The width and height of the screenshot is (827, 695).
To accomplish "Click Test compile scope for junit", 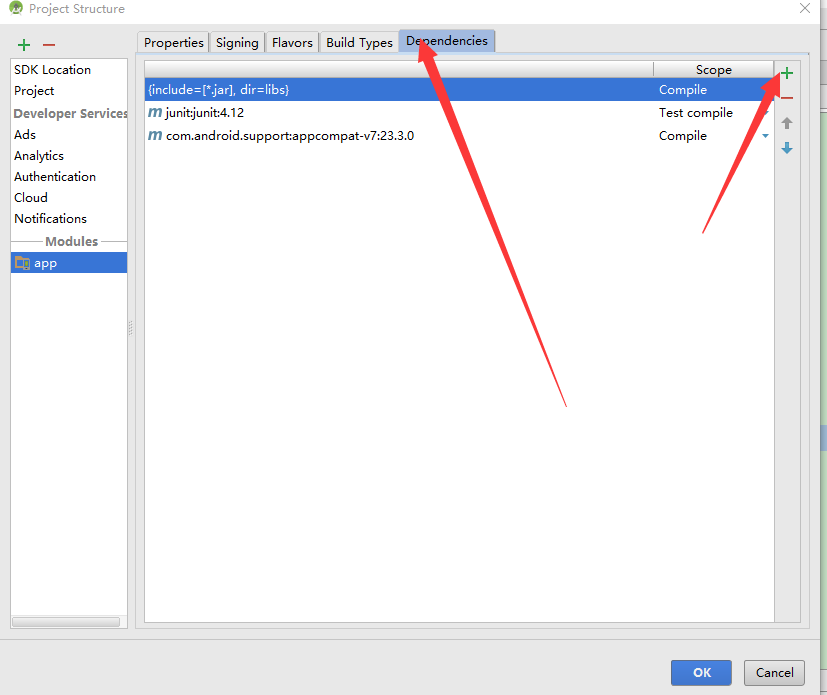I will 696,112.
